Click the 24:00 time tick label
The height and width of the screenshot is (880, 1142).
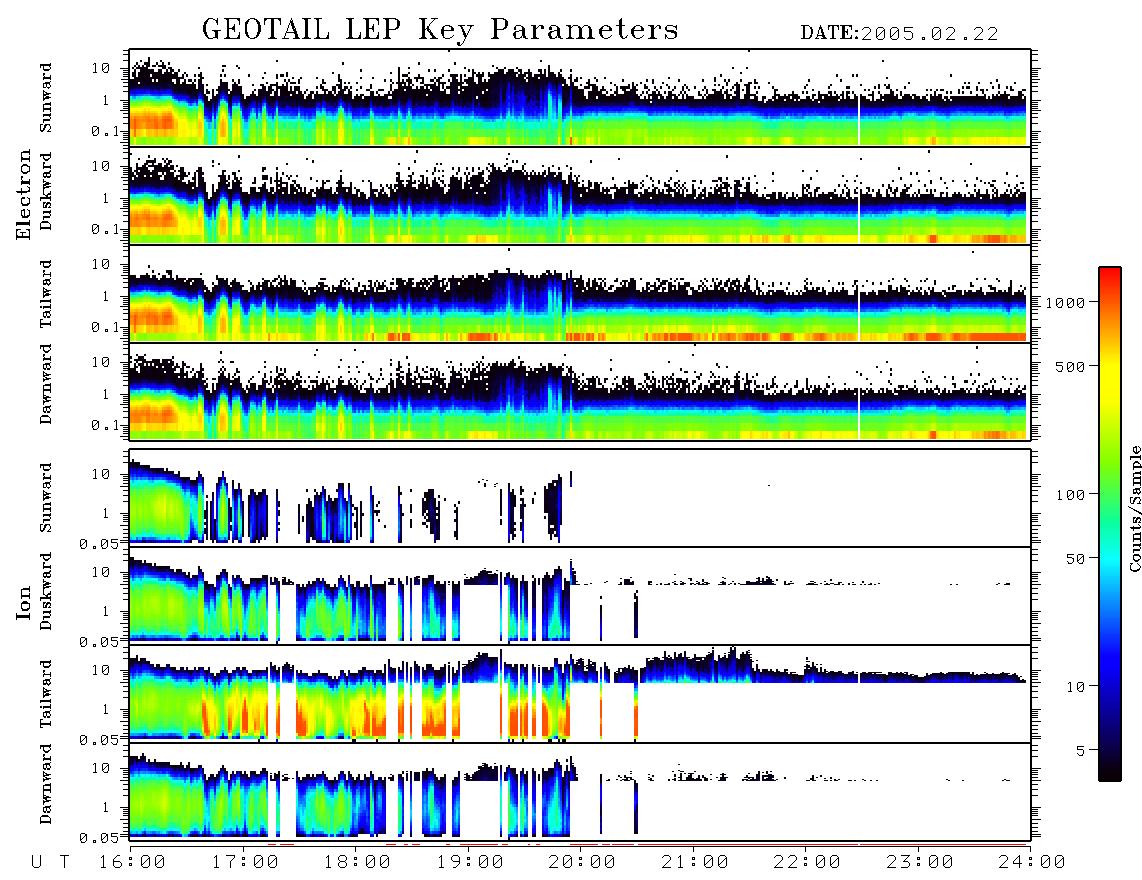(x=1032, y=863)
